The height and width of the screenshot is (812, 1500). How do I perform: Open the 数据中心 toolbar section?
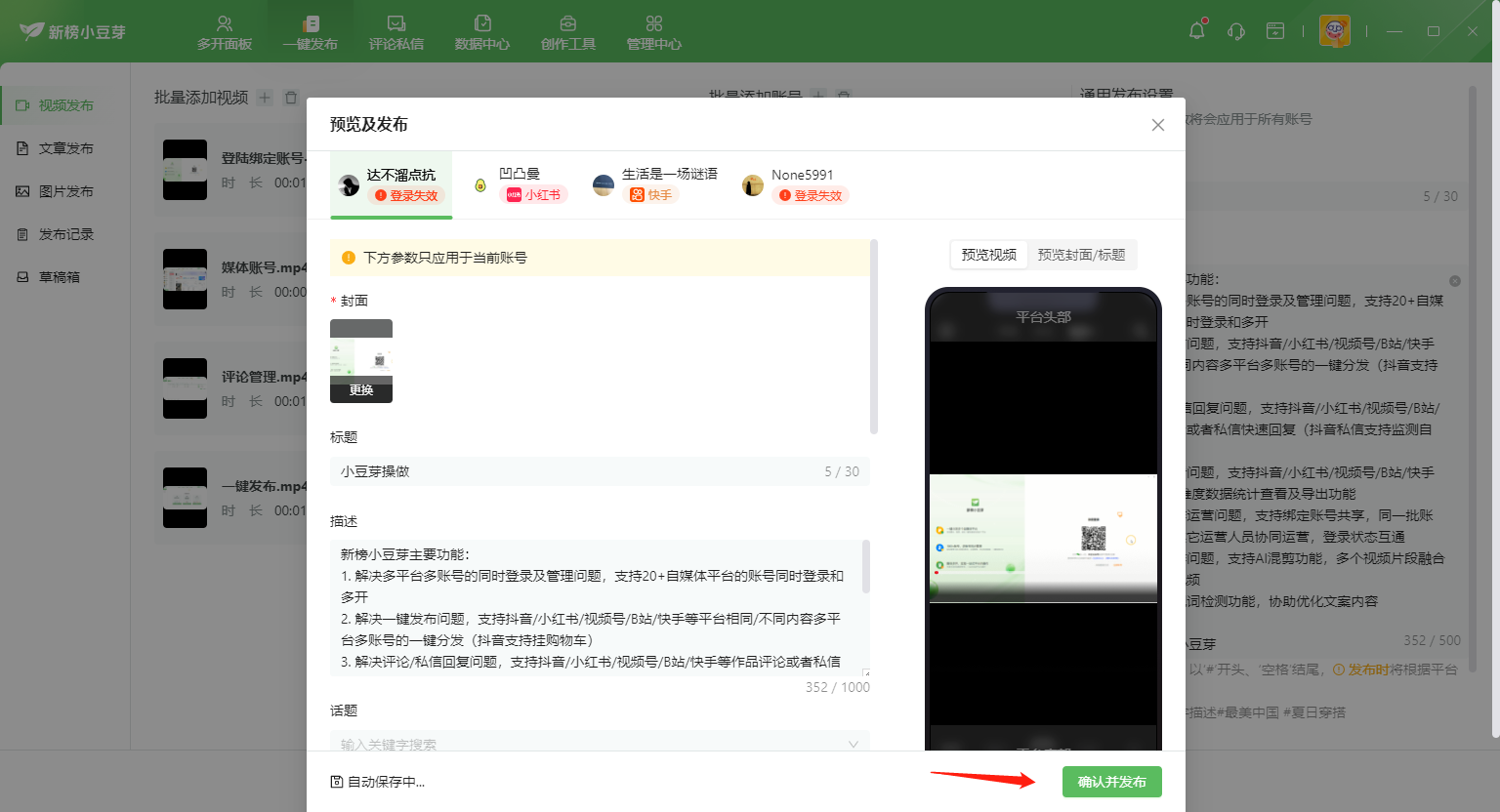(481, 32)
